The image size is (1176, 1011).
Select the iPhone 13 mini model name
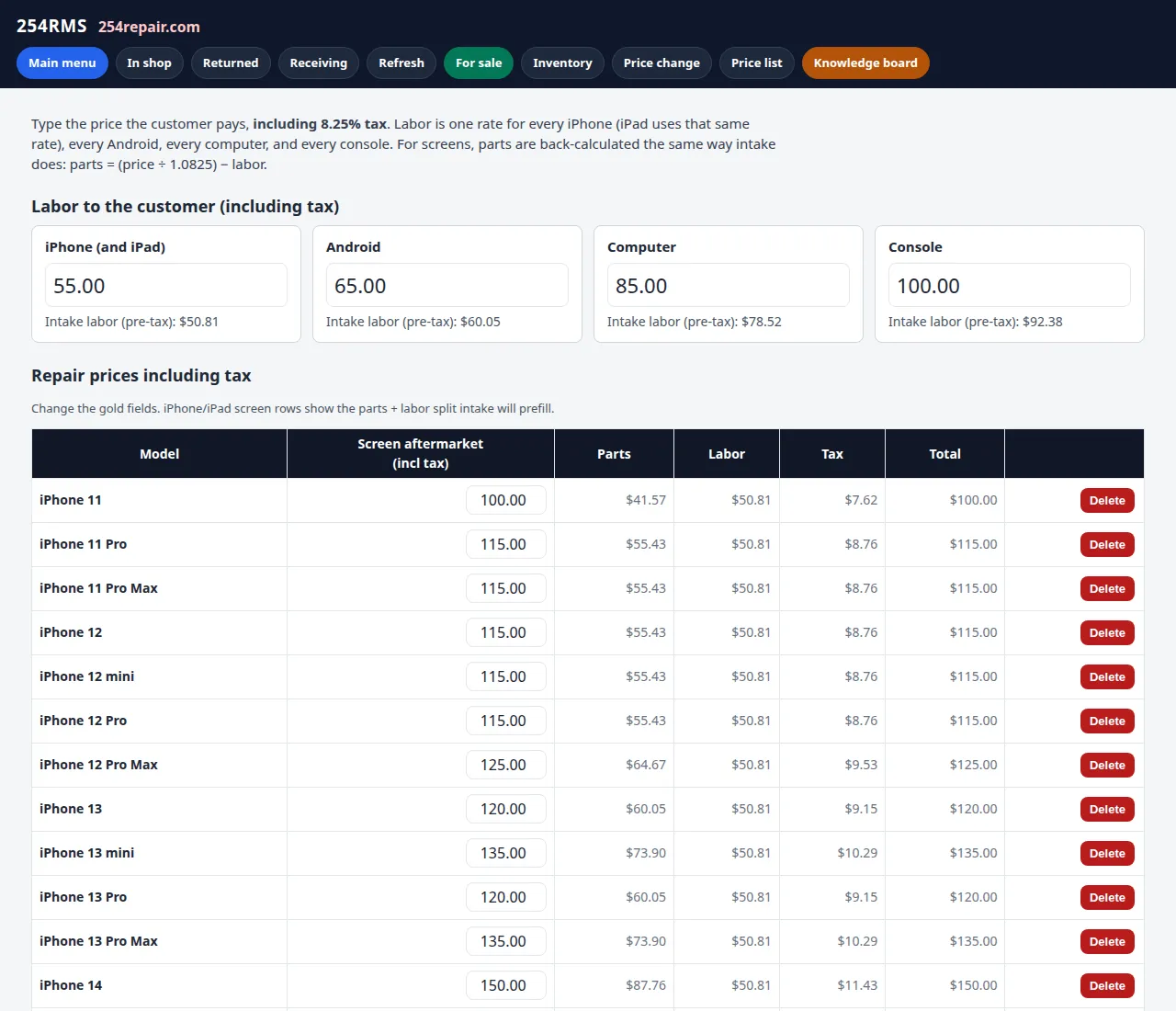point(86,853)
